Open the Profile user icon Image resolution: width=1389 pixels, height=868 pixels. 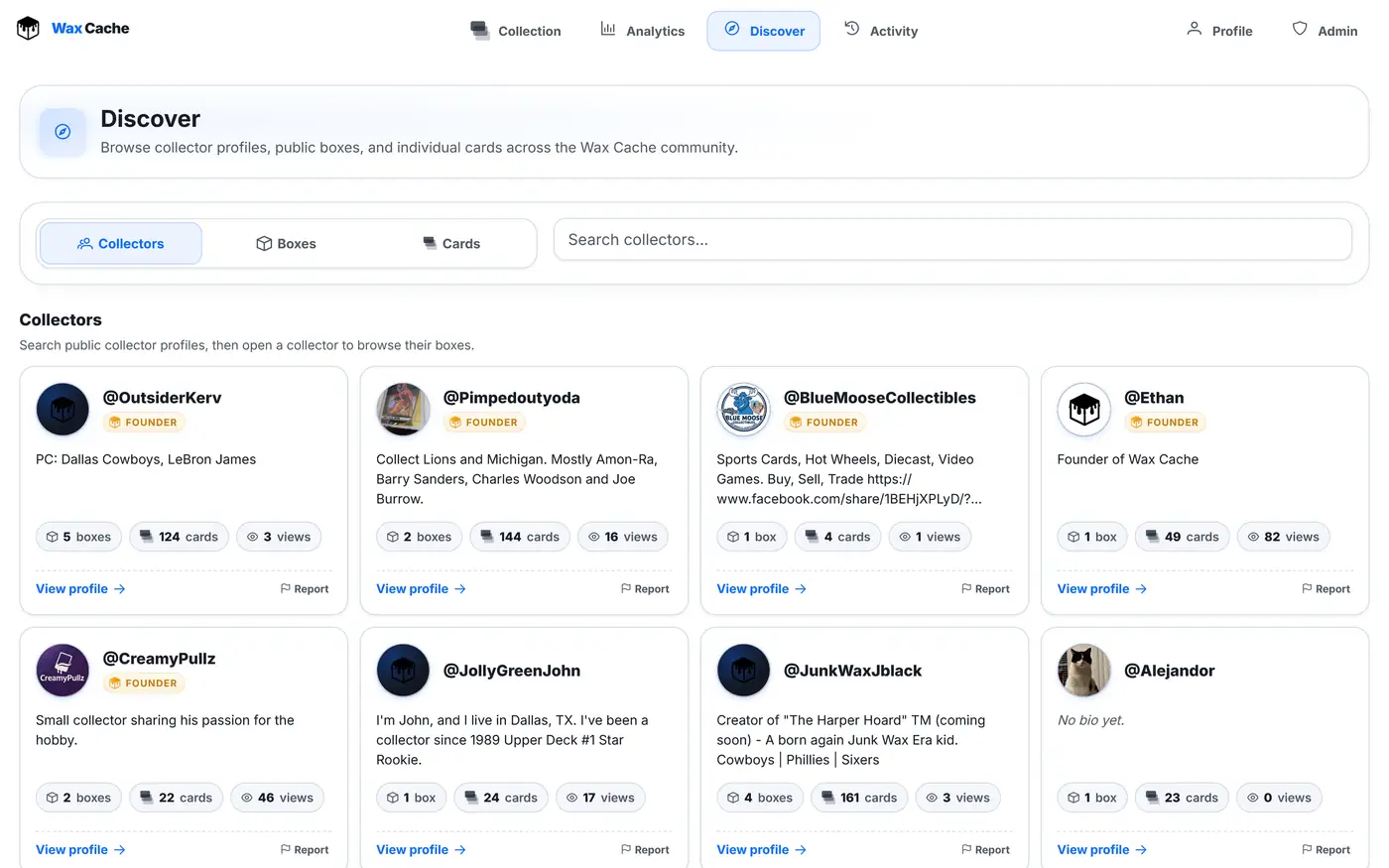(x=1195, y=30)
